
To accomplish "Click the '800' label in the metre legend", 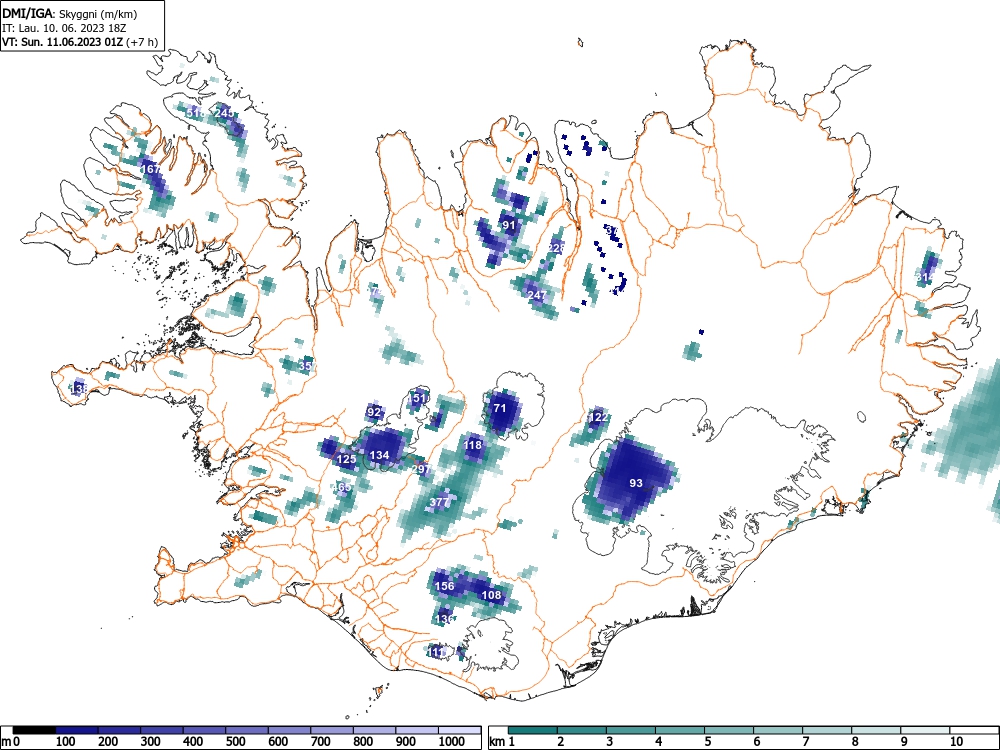I will 364,742.
